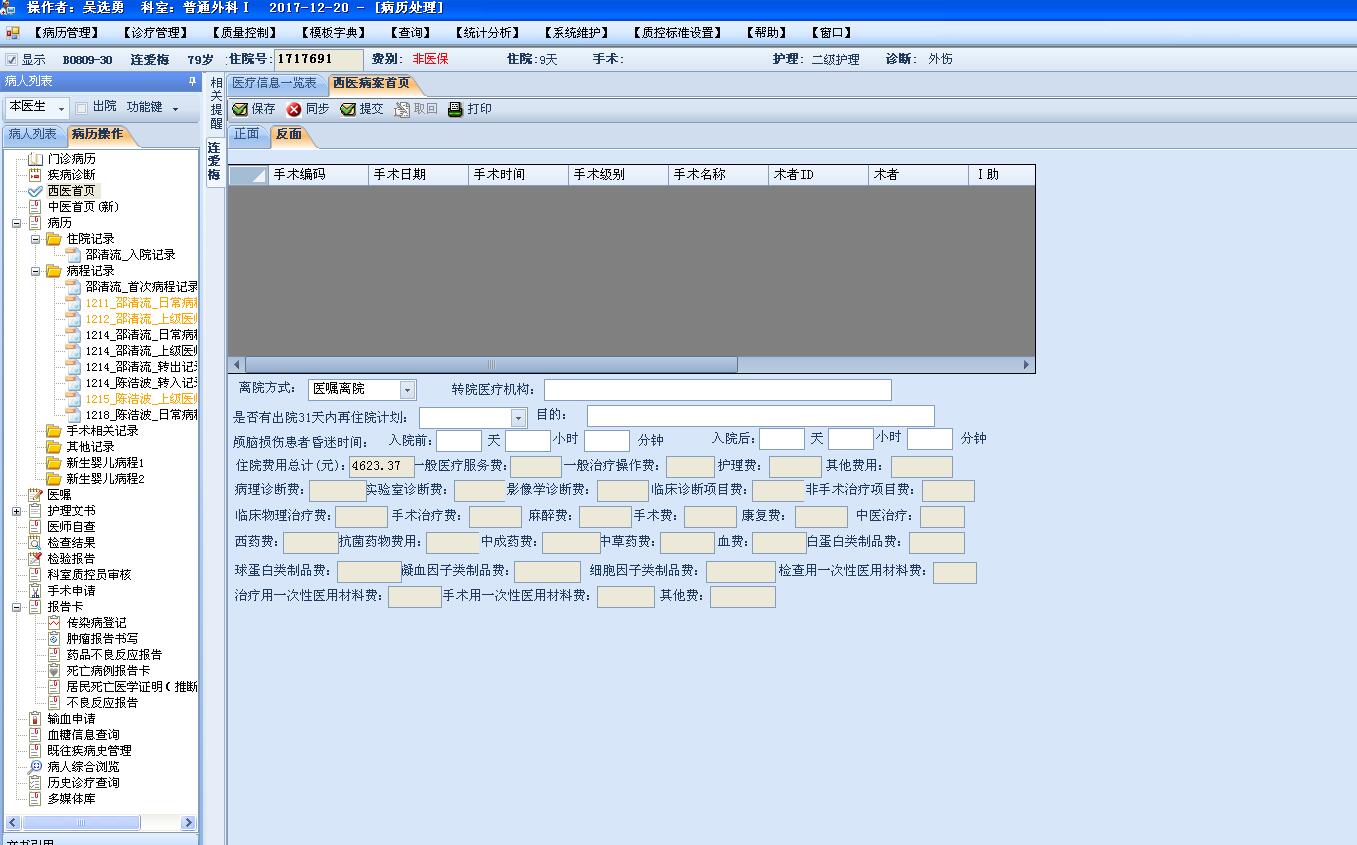
Task: Click the 历史诊疗查询 icon
Action: tap(36, 783)
